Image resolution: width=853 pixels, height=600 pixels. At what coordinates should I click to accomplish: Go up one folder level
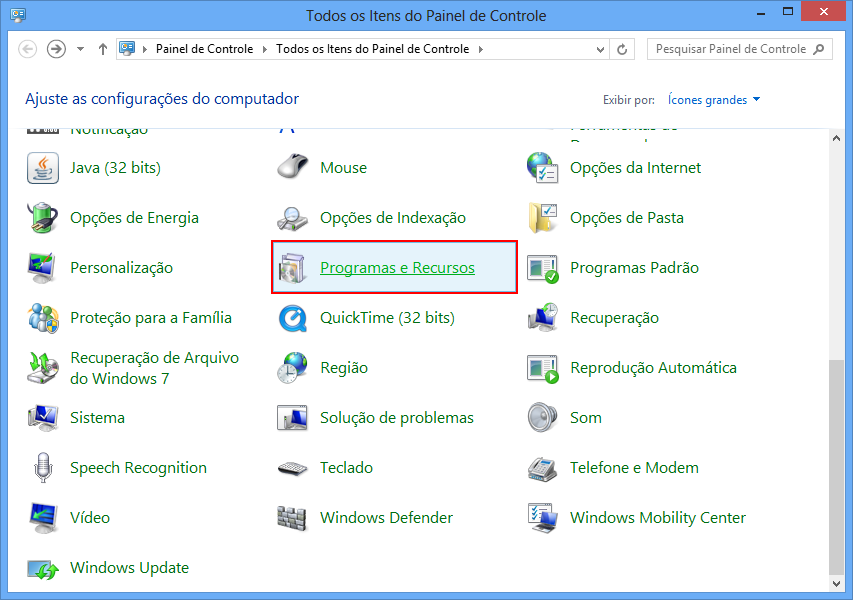[103, 49]
